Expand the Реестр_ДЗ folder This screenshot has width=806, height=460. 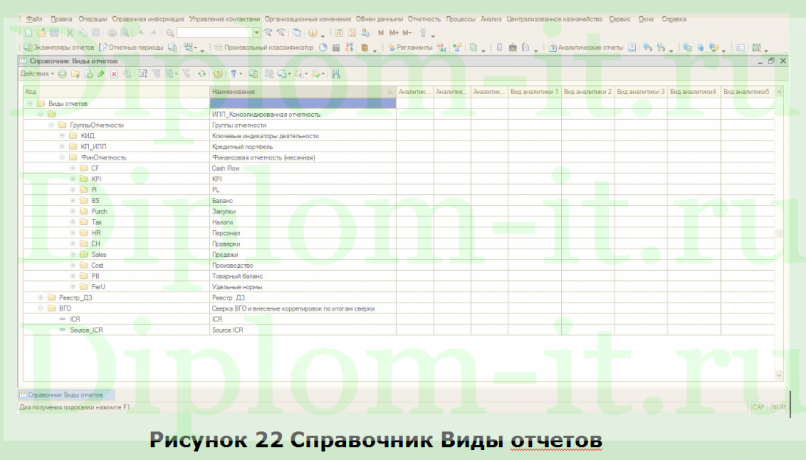pyautogui.click(x=41, y=298)
